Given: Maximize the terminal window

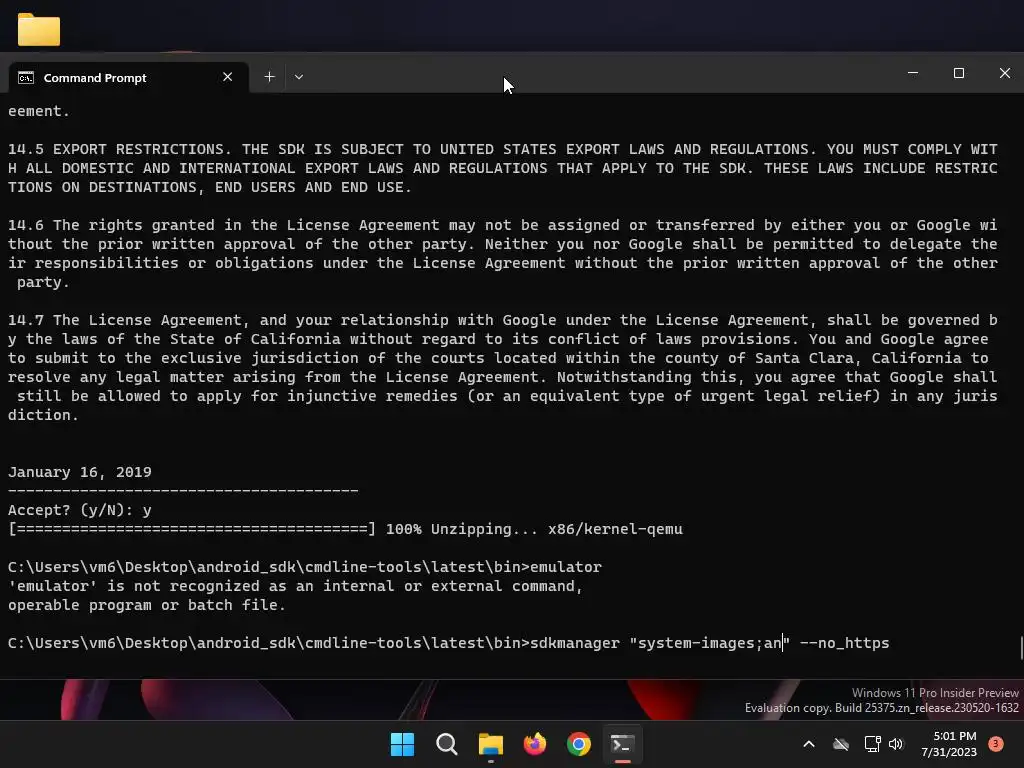Looking at the screenshot, I should point(959,73).
